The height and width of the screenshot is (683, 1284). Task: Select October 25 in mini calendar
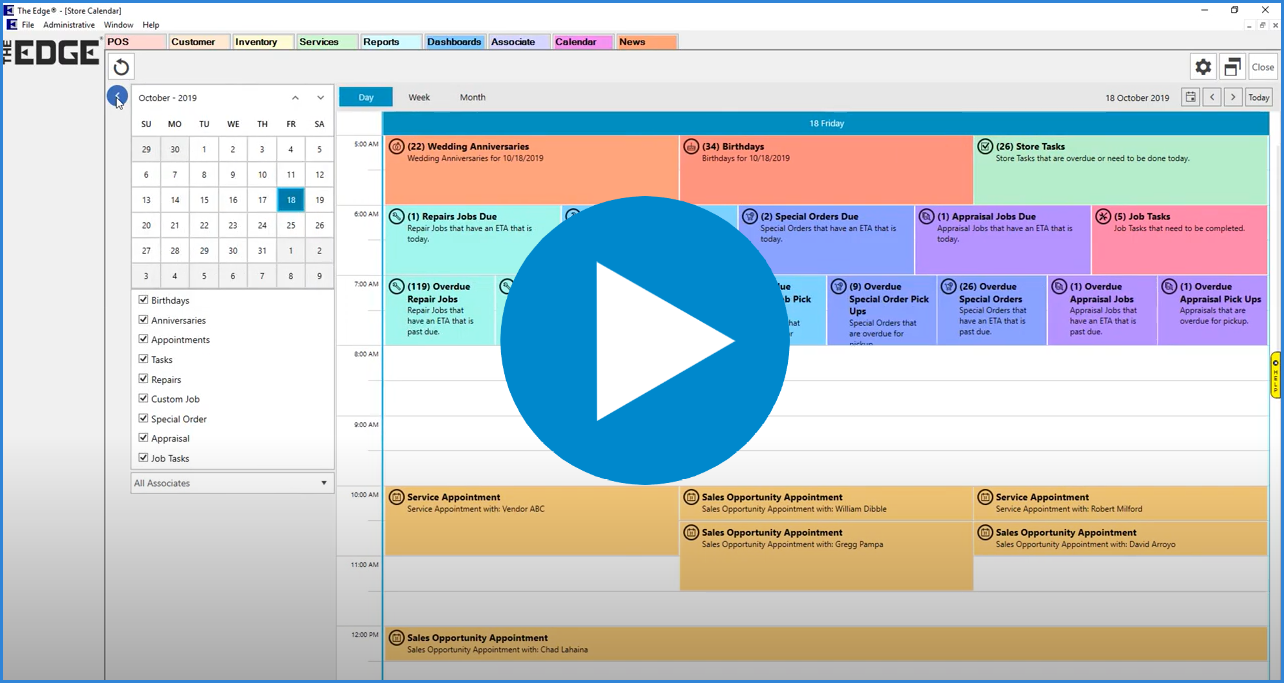(x=291, y=226)
